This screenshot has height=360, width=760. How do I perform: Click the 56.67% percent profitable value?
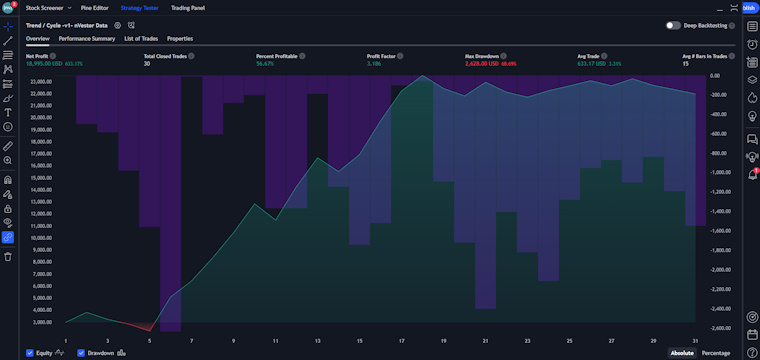[264, 64]
